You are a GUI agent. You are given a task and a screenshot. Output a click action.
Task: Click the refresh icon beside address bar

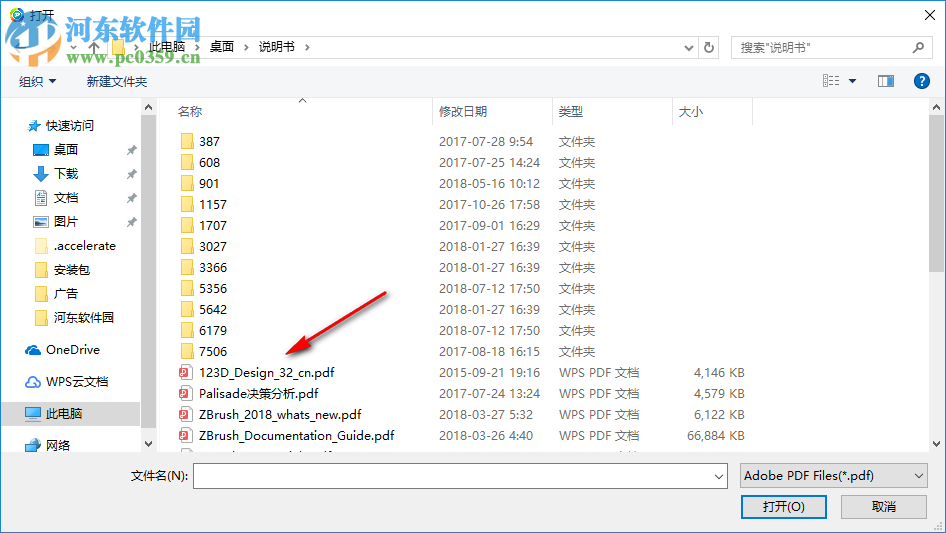[x=709, y=47]
